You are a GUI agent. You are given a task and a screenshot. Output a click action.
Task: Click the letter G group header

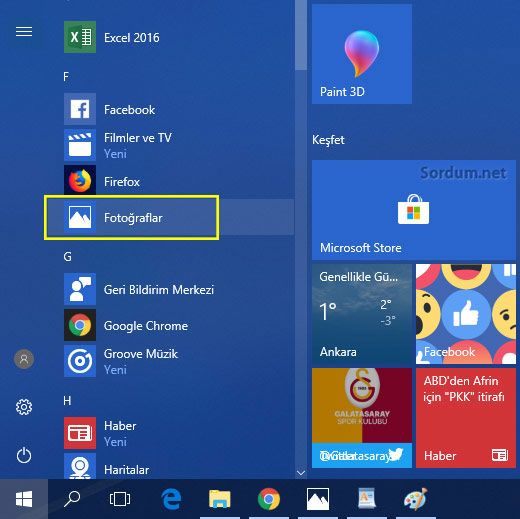67,257
